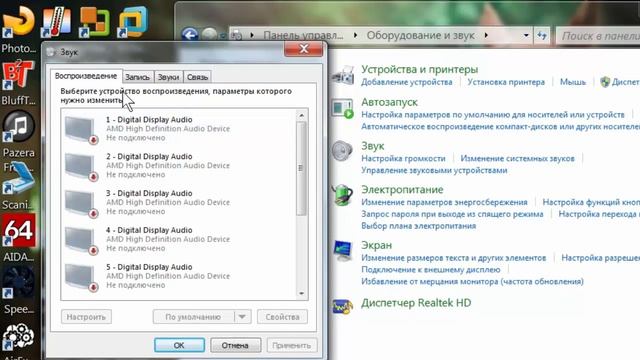This screenshot has width=640, height=360.
Task: Open the address bar history dropdown
Action: click(526, 36)
